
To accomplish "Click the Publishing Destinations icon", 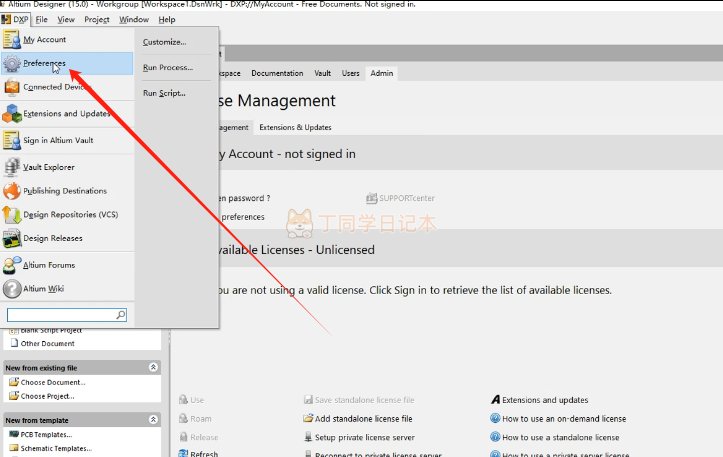I will coord(12,190).
